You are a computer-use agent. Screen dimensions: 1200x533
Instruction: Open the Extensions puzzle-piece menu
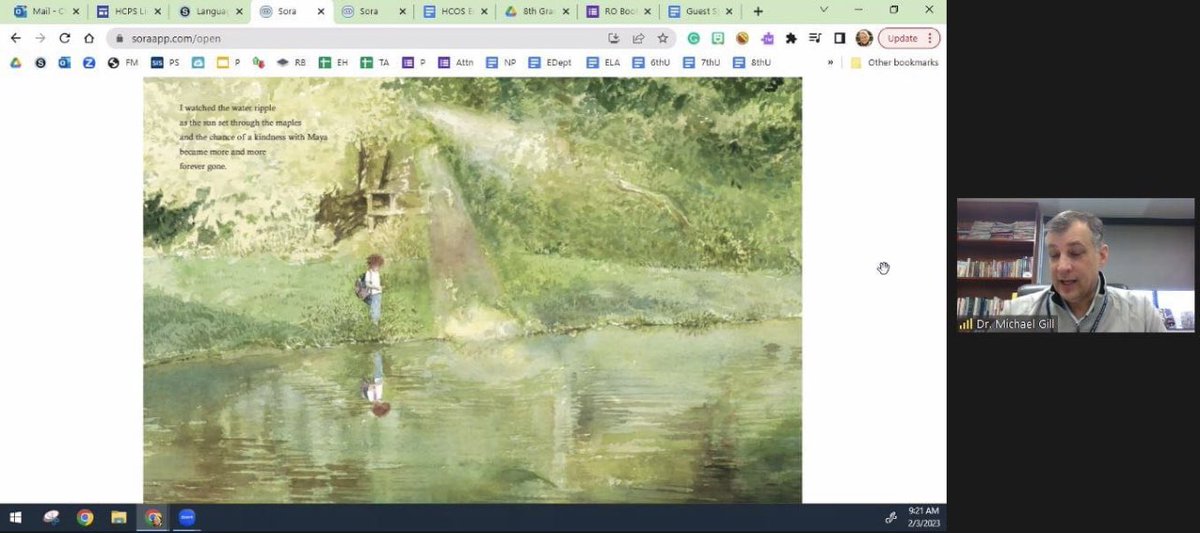click(x=791, y=38)
